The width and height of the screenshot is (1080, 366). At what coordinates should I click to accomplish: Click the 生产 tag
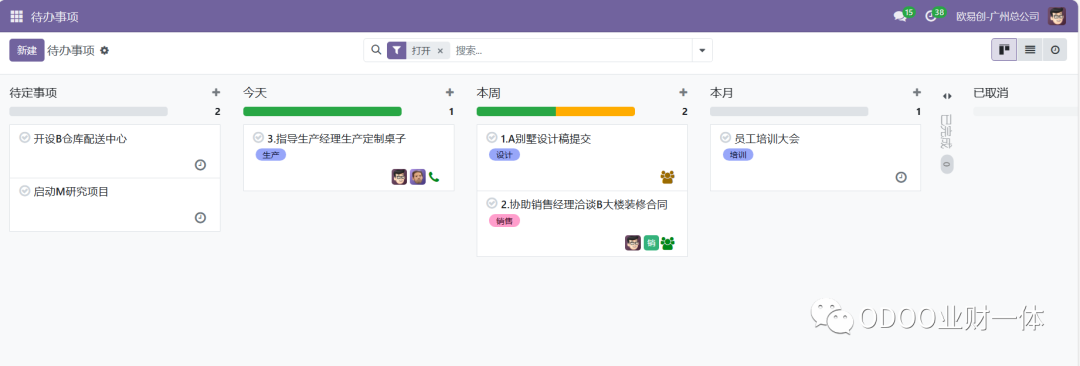click(271, 155)
